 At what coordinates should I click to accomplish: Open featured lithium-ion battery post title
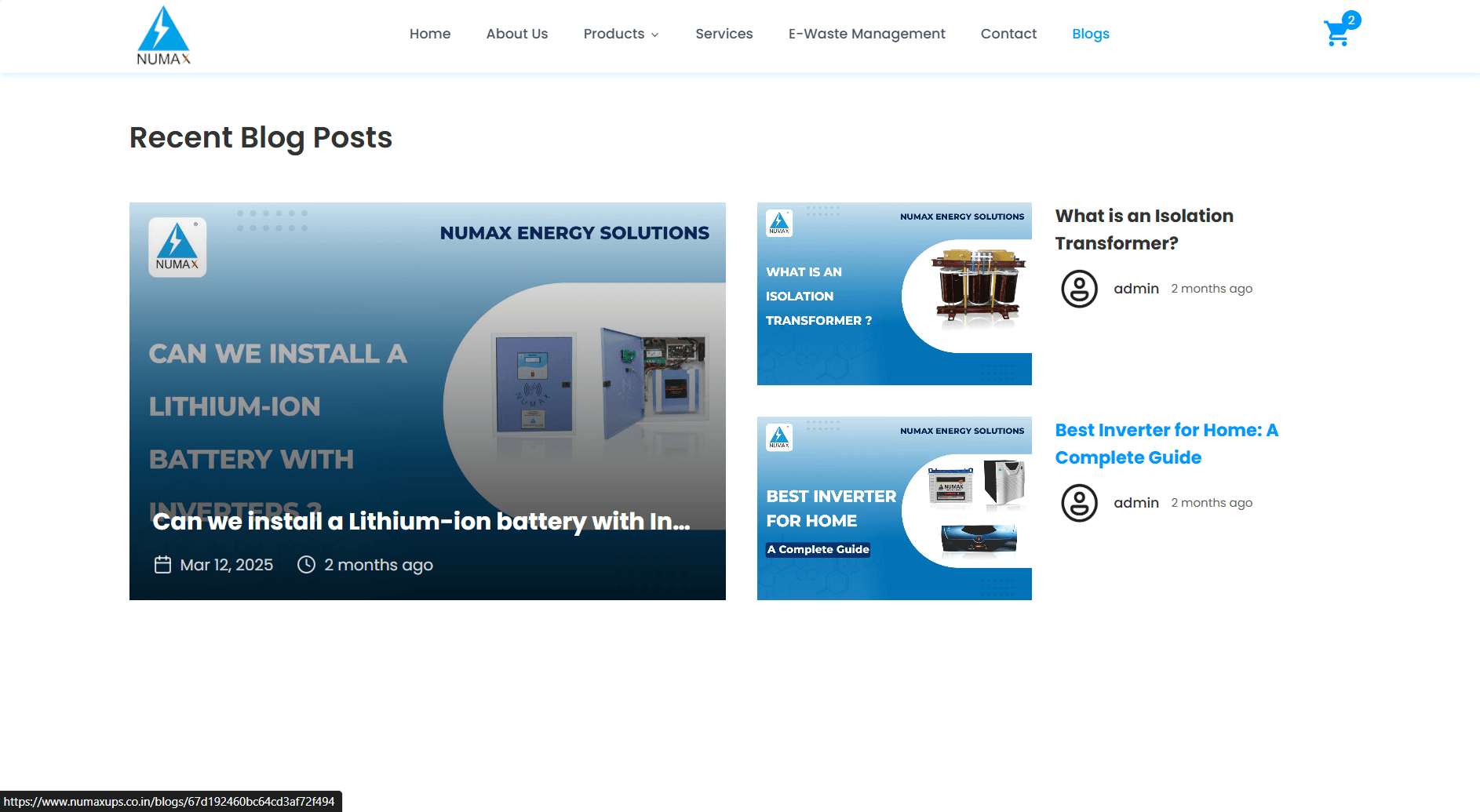[x=421, y=521]
